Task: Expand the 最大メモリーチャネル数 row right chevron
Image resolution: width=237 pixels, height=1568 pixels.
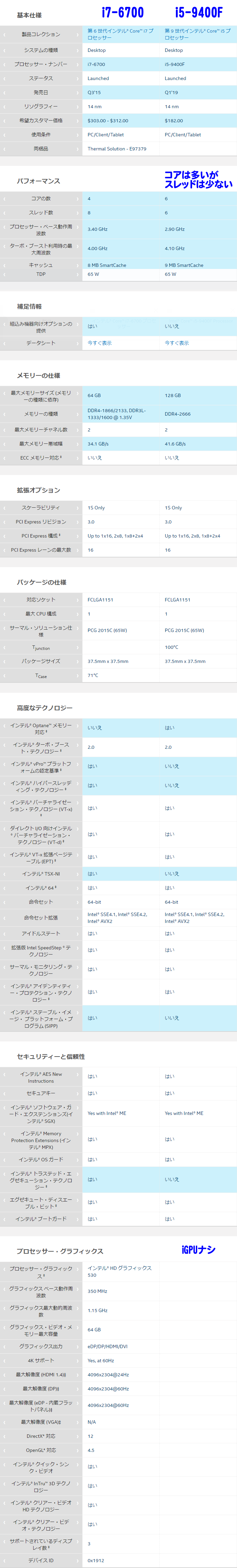Action: (77, 430)
